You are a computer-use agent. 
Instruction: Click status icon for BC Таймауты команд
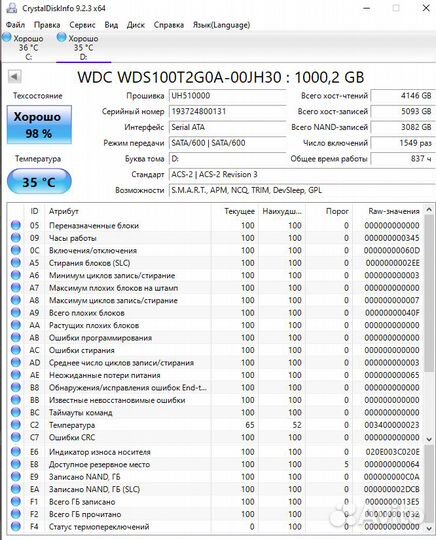pos(15,412)
